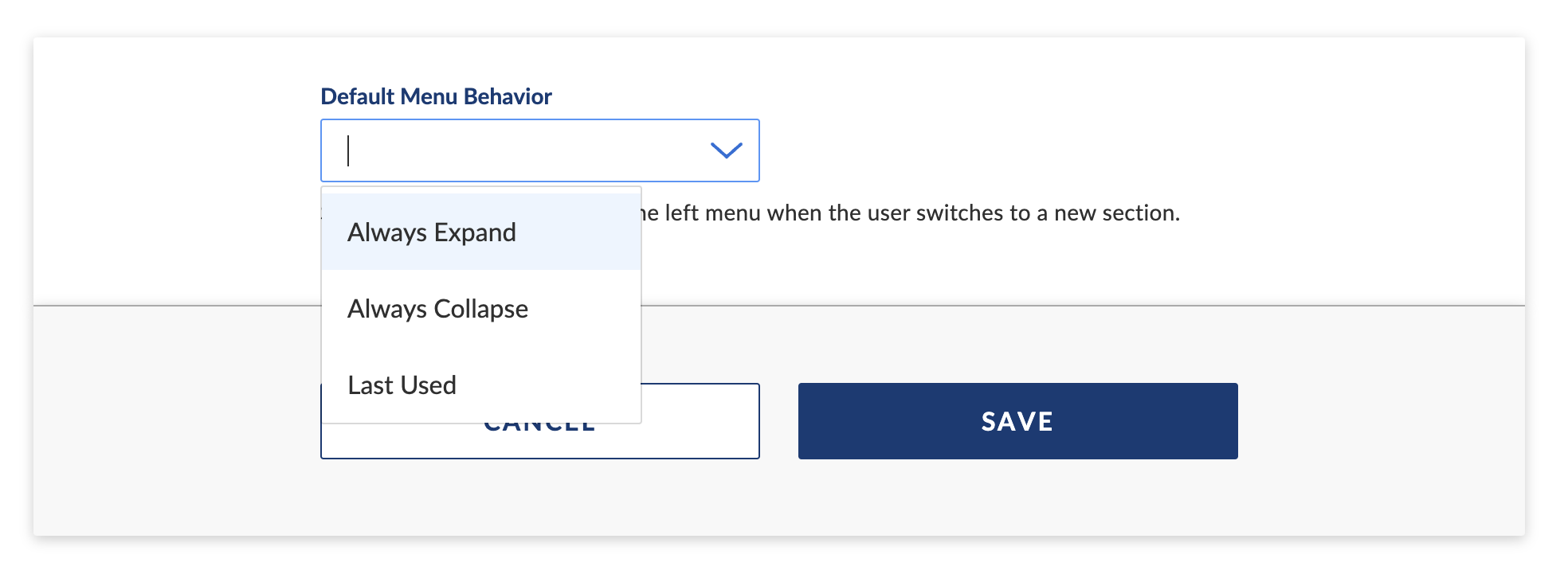The height and width of the screenshot is (570, 1568).
Task: Click the highlighted Always Expand row
Action: [481, 232]
